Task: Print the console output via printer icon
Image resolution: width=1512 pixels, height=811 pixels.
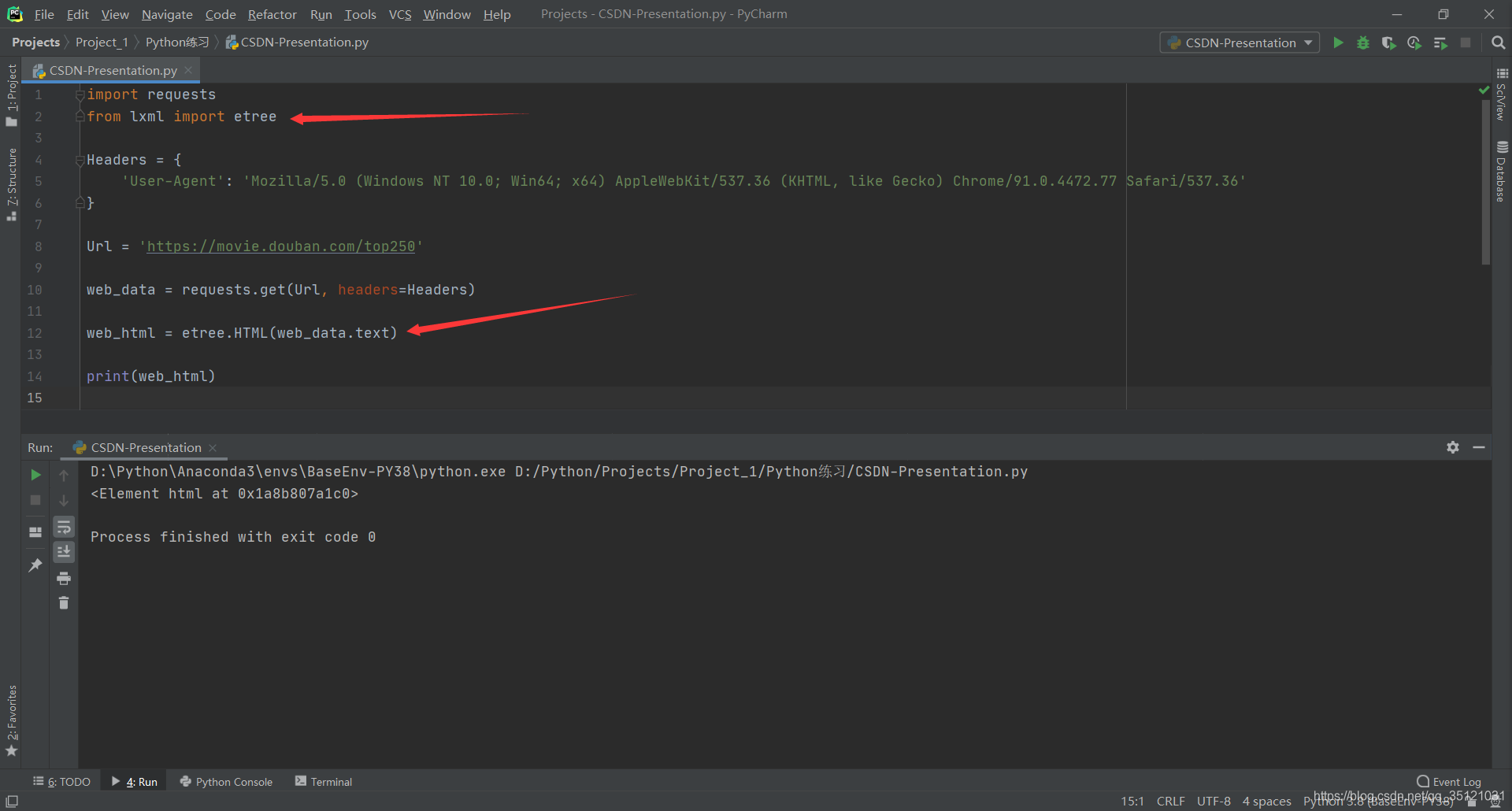Action: 64,578
